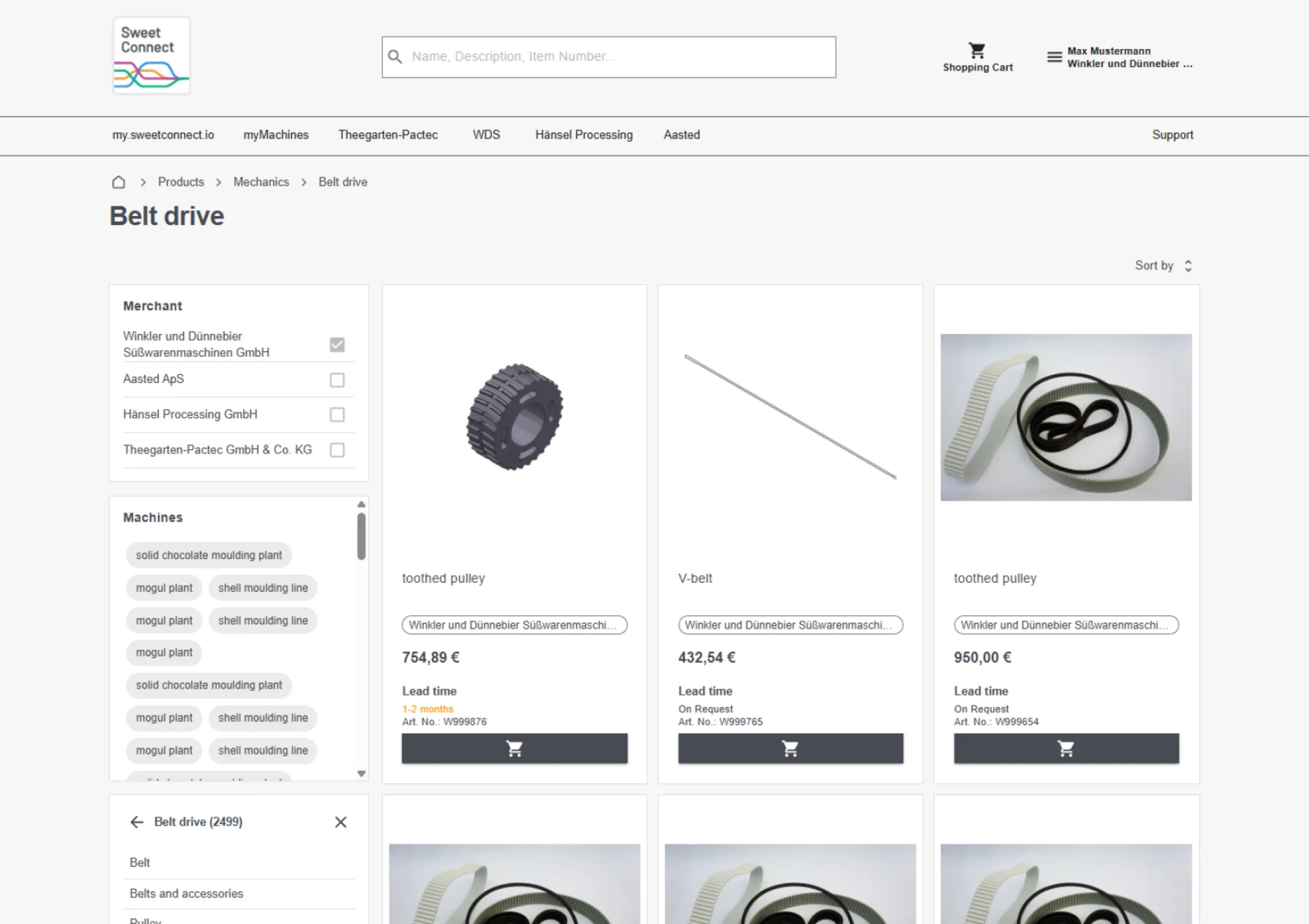Viewport: 1309px width, 924px height.
Task: Click merchant tag above 754,89 € price
Action: 514,625
